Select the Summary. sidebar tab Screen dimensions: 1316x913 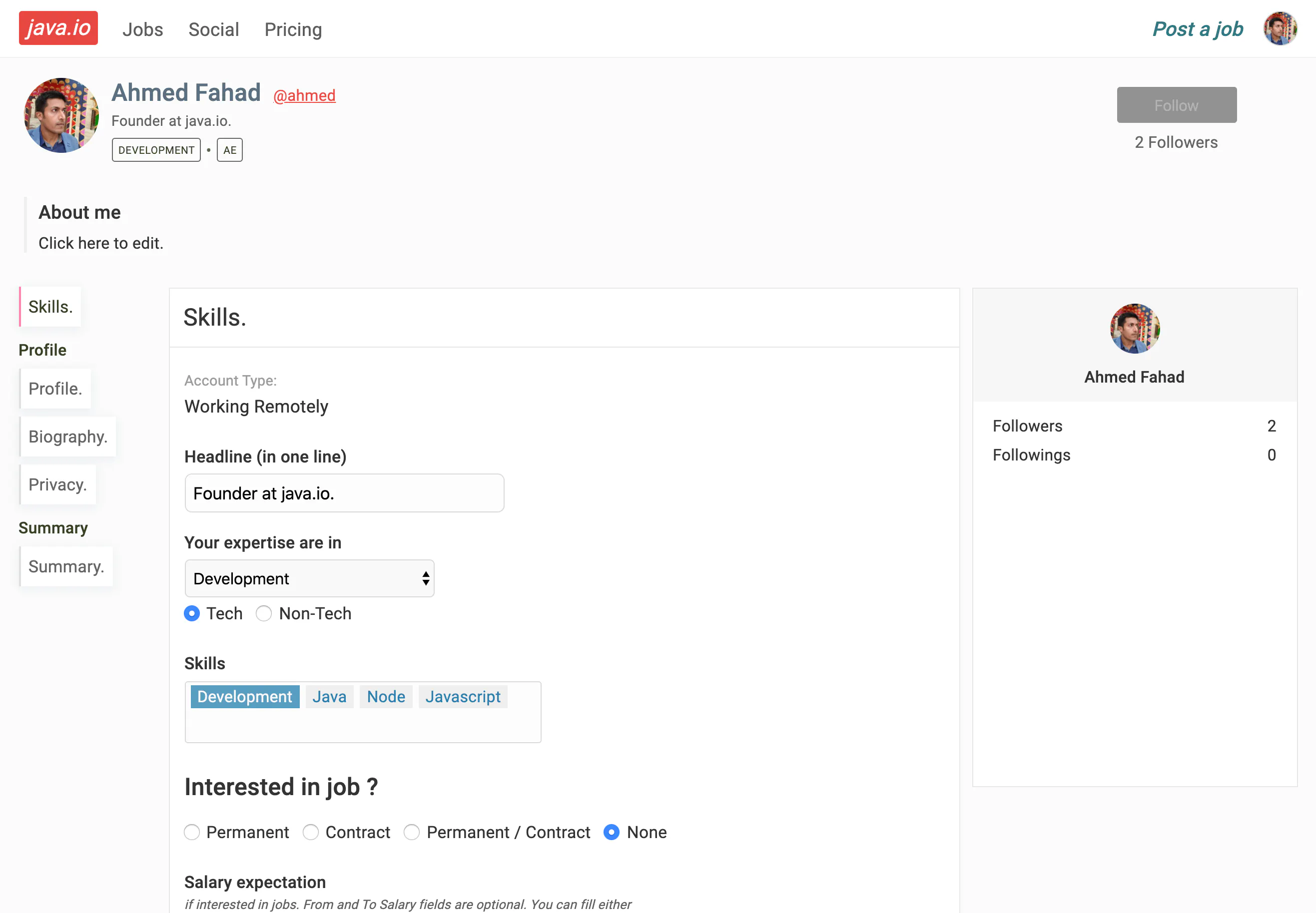[x=66, y=566]
